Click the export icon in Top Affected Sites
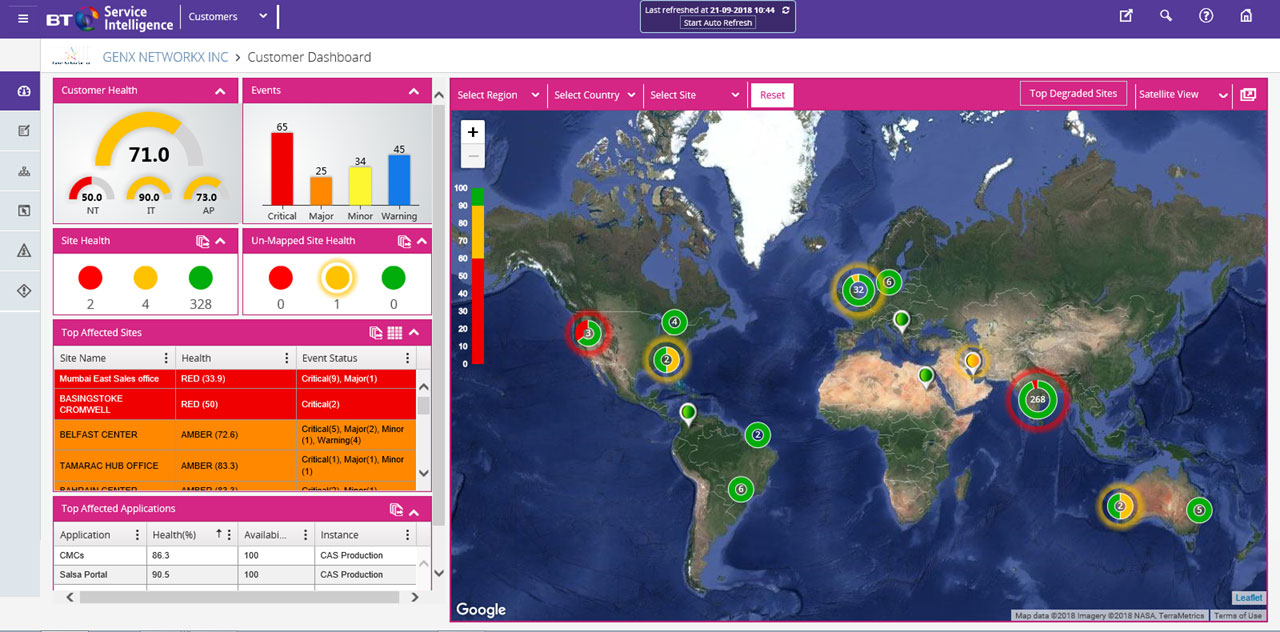This screenshot has width=1280, height=632. point(376,333)
